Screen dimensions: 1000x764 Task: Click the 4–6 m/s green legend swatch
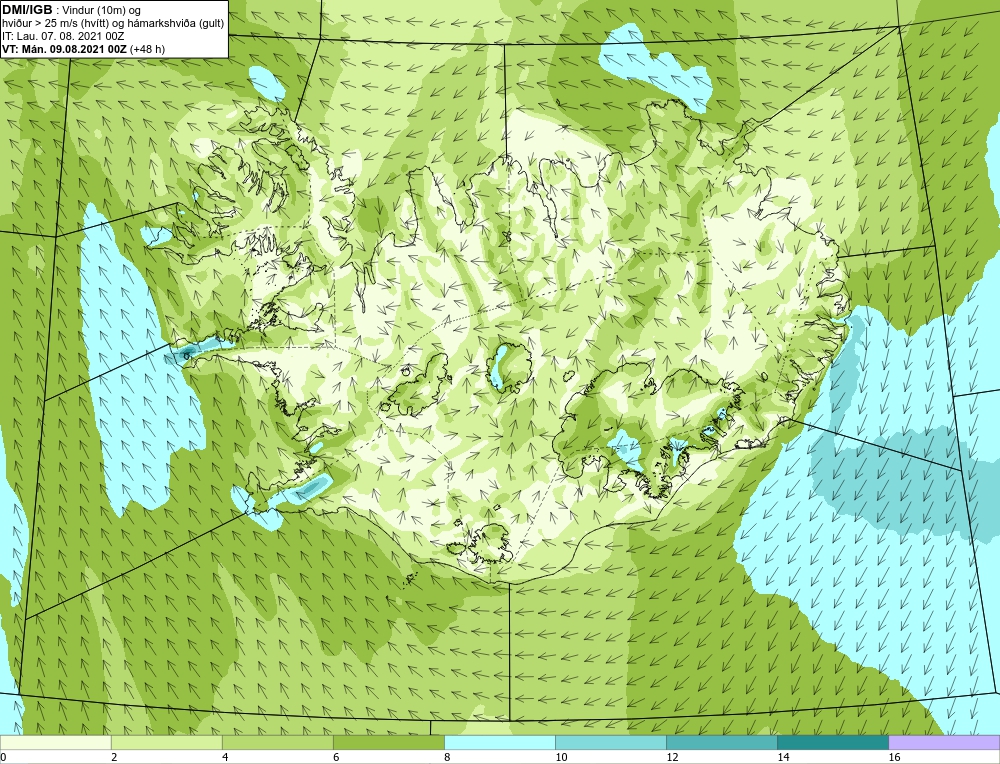coord(277,742)
